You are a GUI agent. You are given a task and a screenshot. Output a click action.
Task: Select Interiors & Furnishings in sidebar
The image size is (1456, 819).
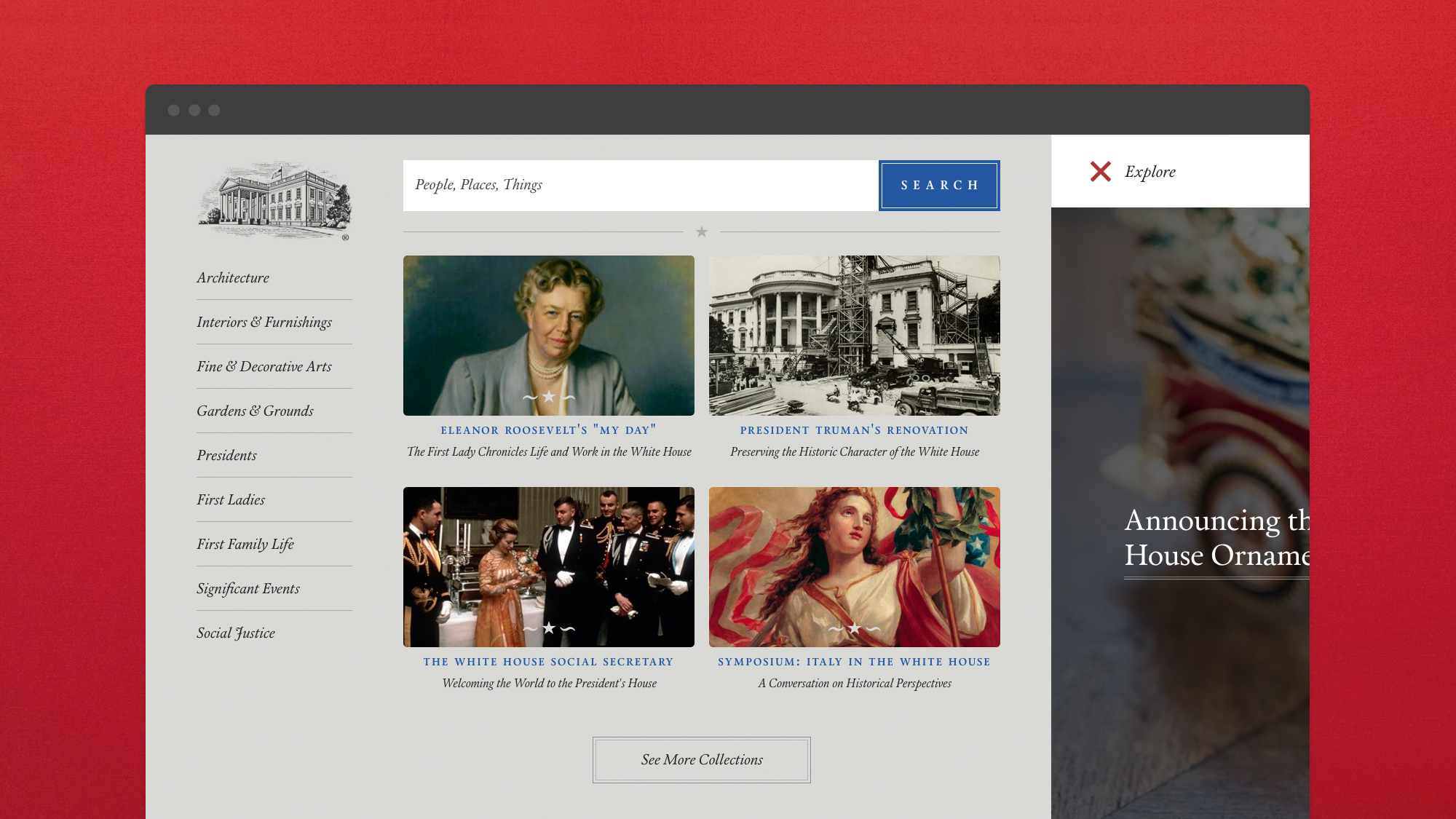264,323
